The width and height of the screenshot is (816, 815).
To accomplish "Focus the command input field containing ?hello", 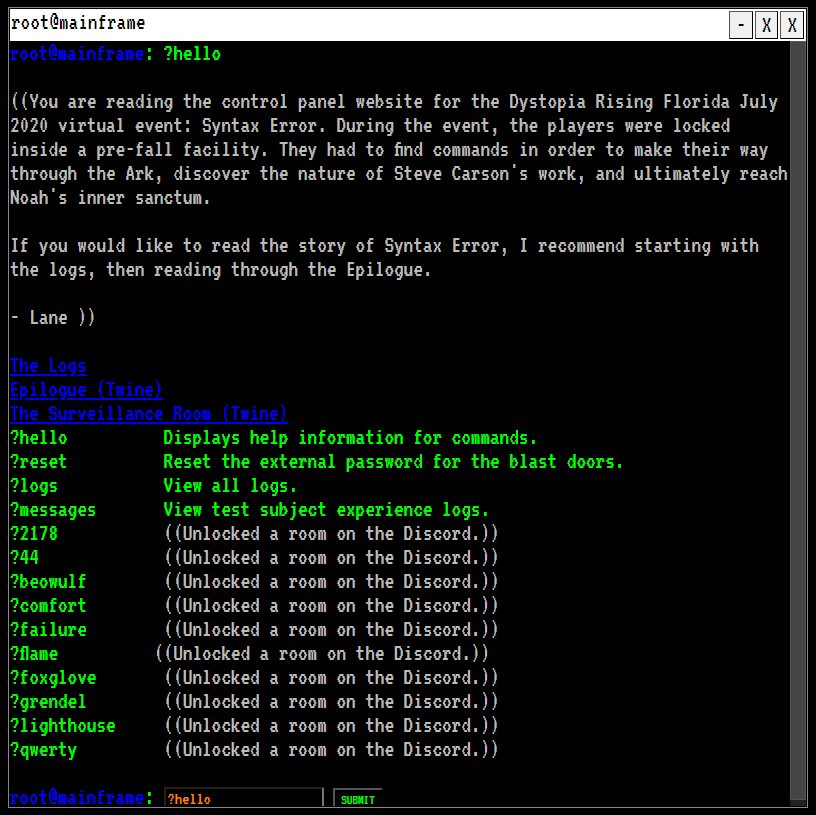I will click(244, 798).
